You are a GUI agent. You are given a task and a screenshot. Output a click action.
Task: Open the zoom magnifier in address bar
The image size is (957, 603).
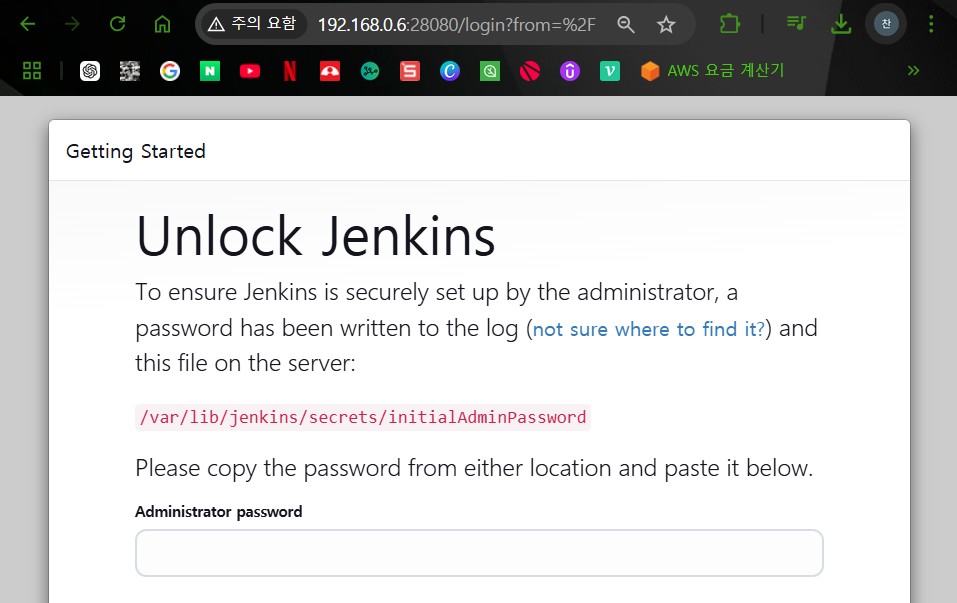(x=626, y=24)
